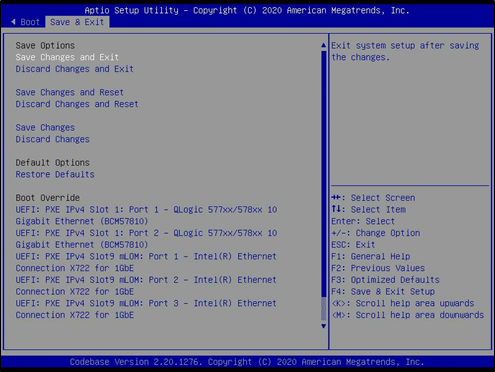This screenshot has width=495, height=372.
Task: Click the Save Options heading
Action: tap(45, 46)
